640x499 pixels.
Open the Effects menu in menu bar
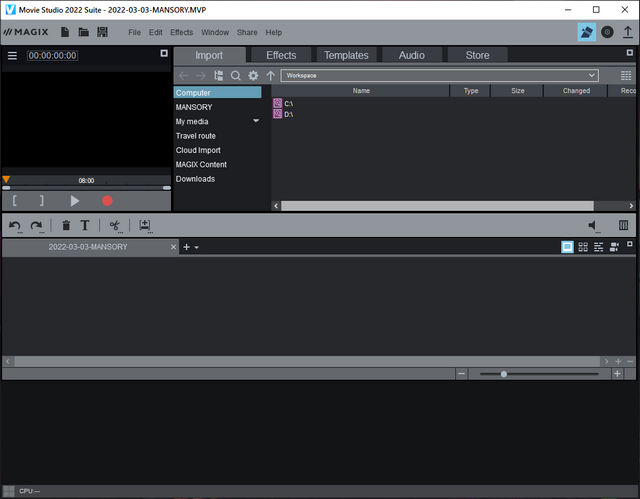182,32
